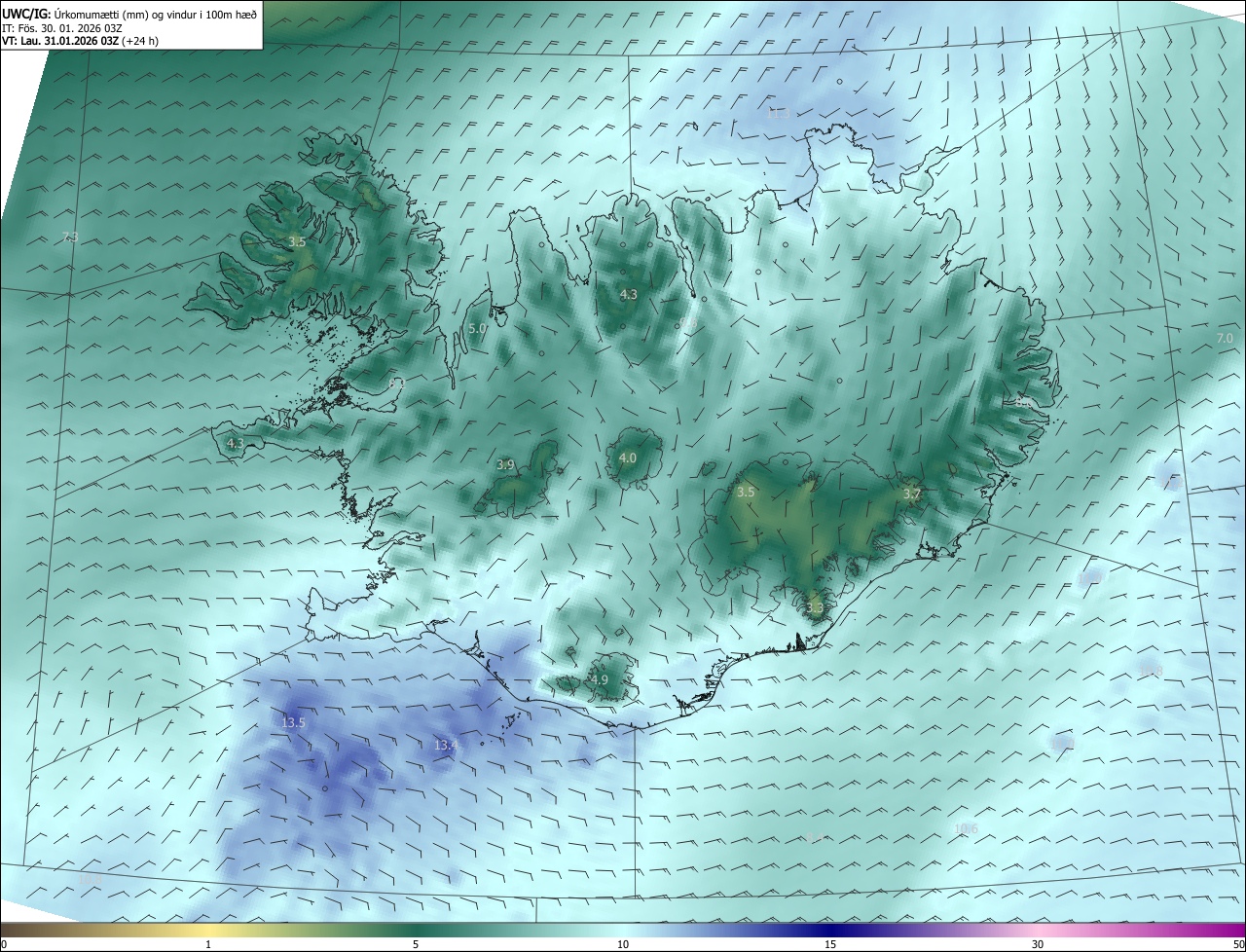Click the 5 tick on the color scale
This screenshot has width=1246, height=952.
416,943
